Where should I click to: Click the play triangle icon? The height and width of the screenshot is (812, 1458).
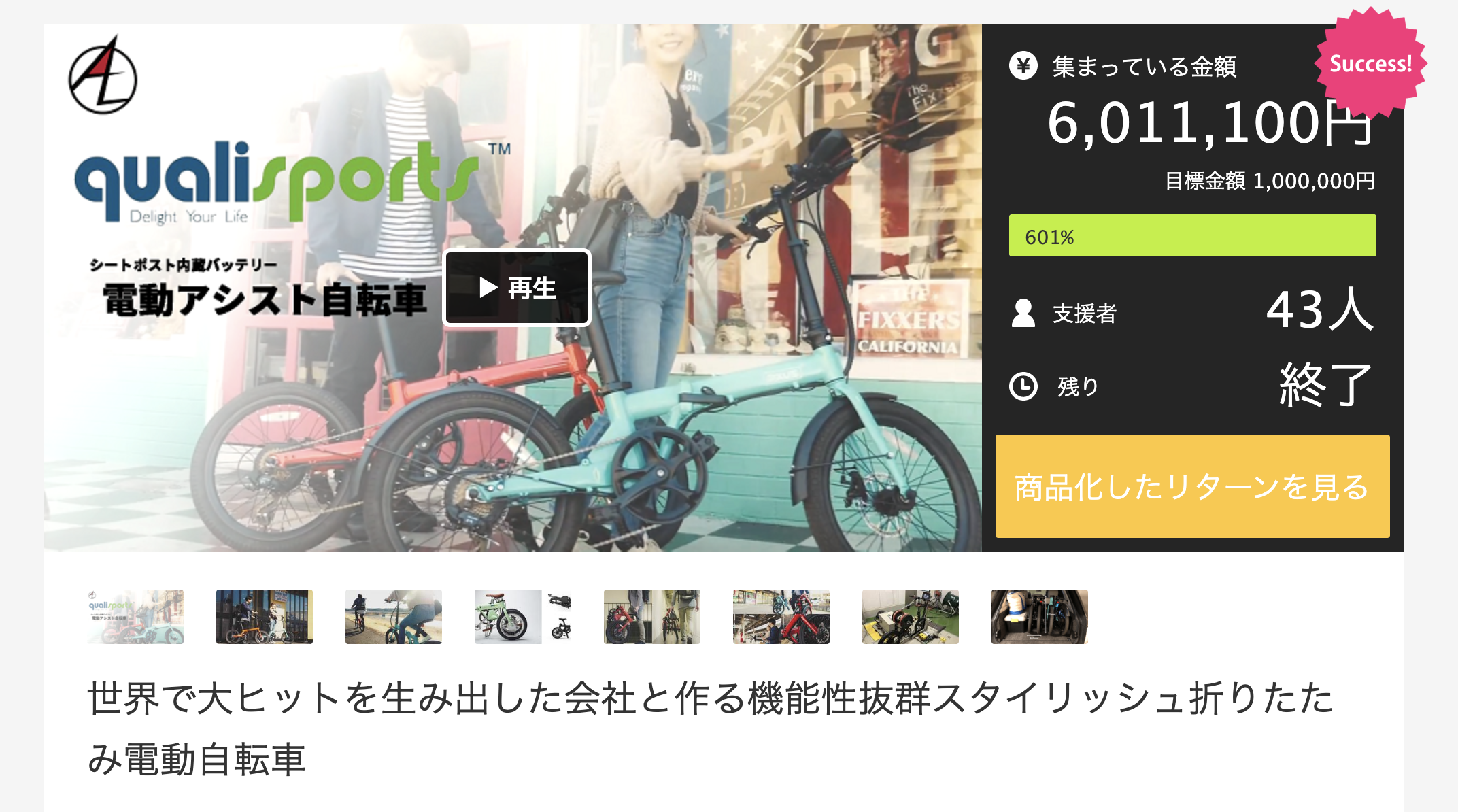(x=488, y=288)
